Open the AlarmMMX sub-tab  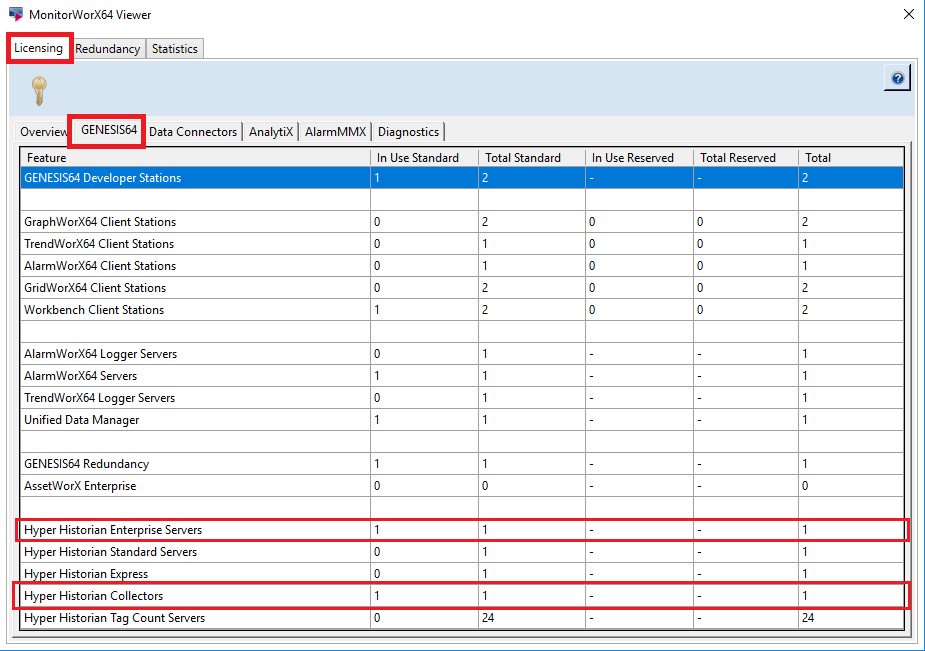[335, 131]
